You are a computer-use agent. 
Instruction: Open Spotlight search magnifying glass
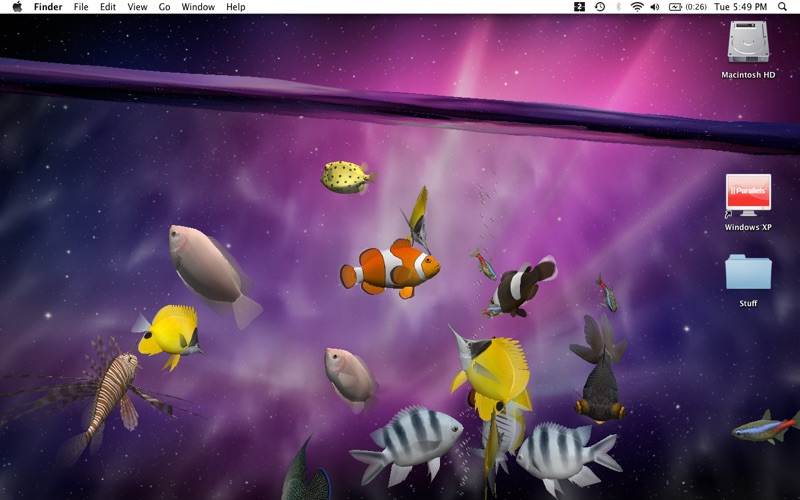782,7
